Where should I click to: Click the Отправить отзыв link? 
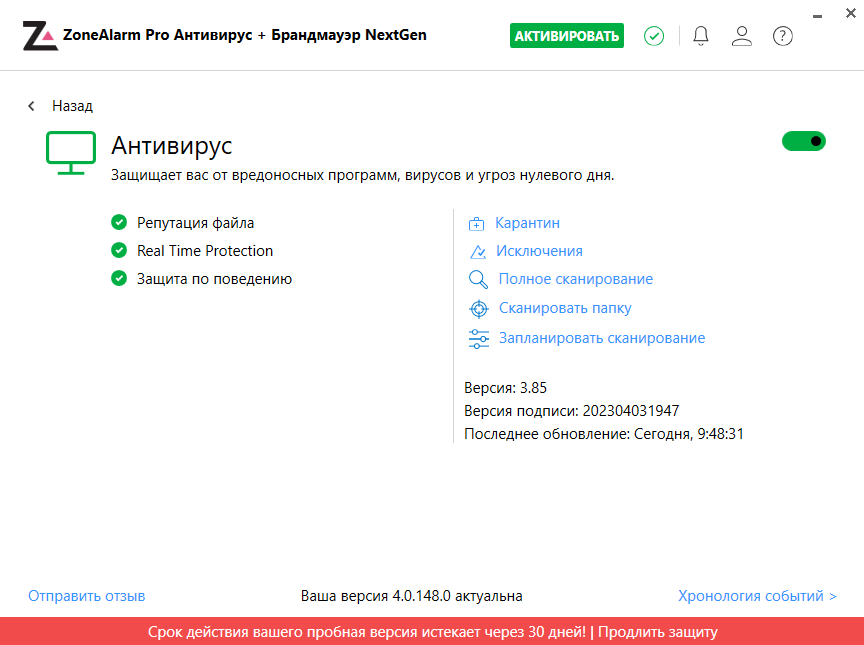87,596
